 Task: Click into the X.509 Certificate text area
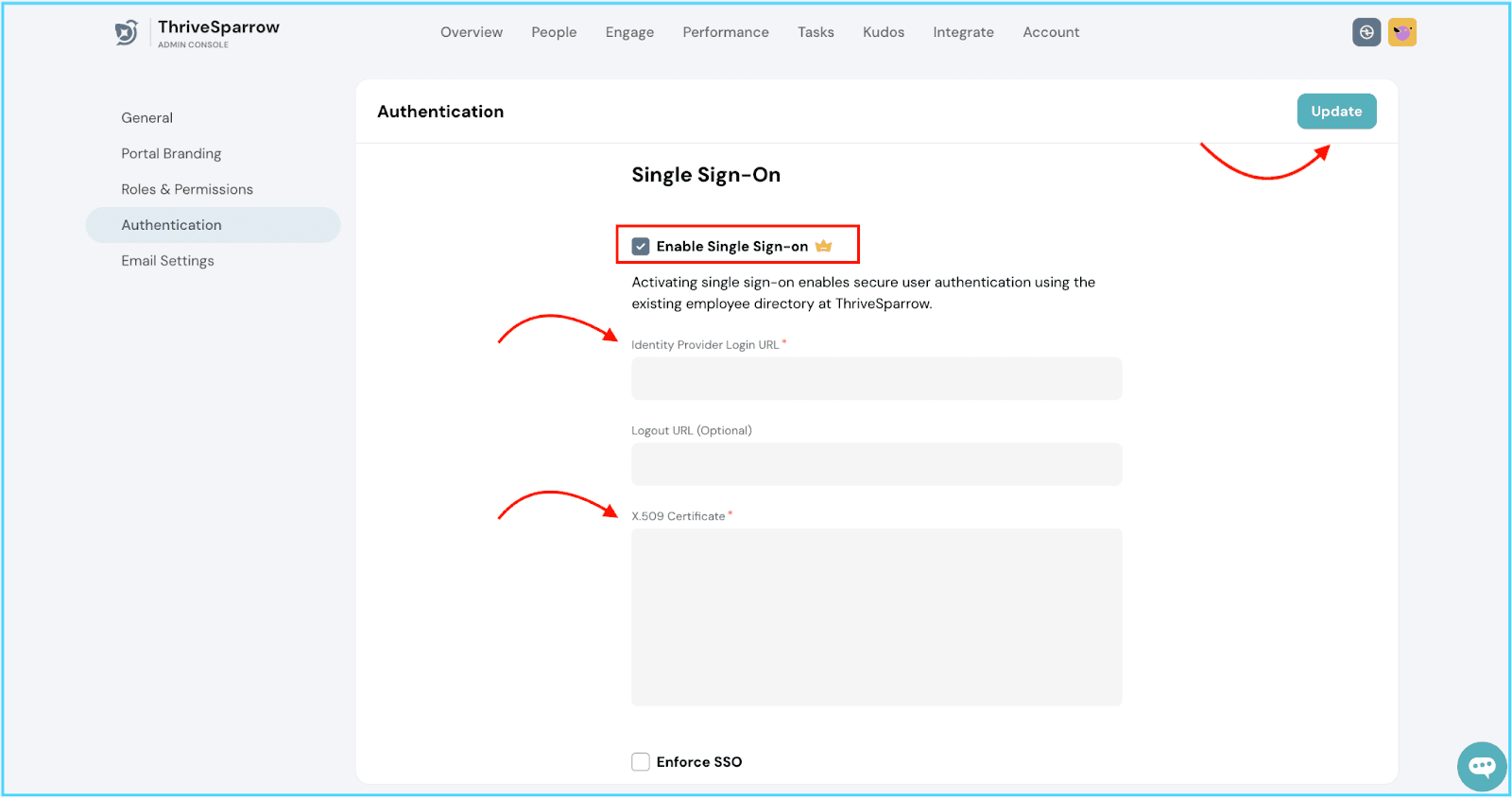pos(876,616)
